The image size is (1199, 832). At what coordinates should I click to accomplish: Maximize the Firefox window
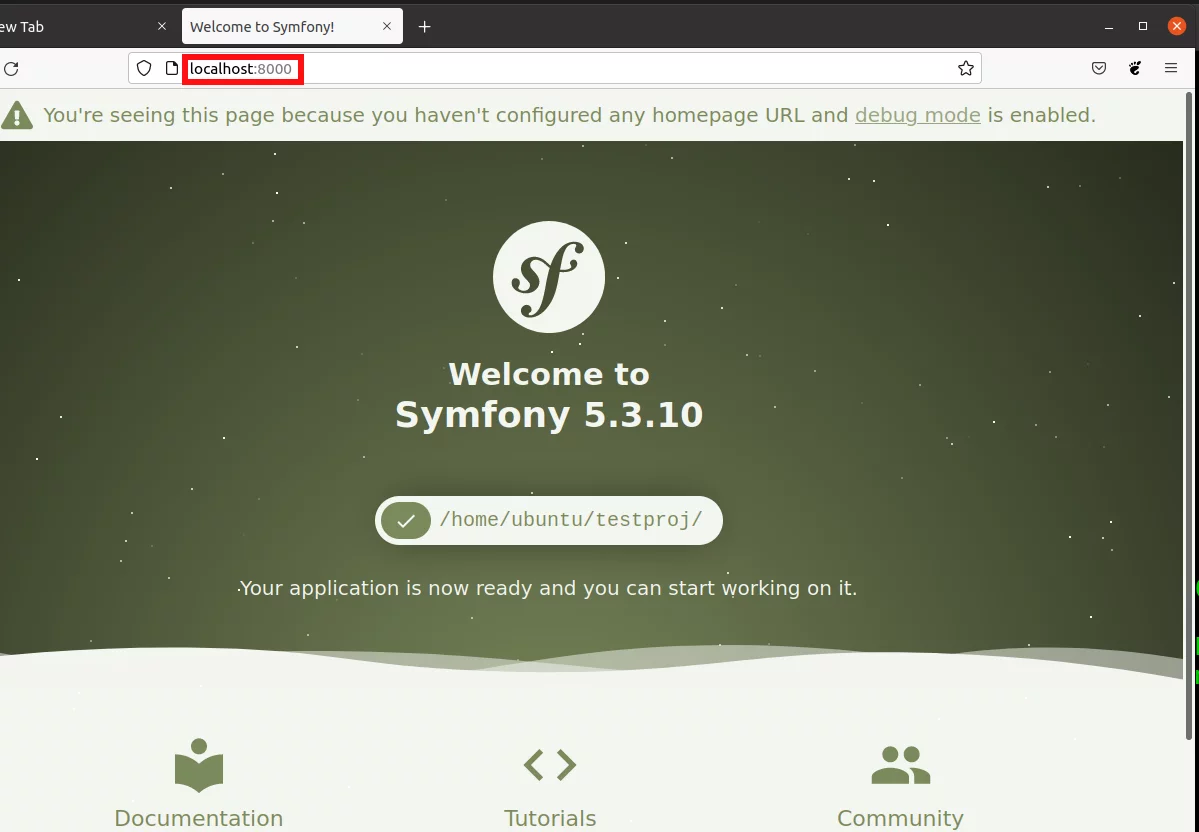(x=1143, y=26)
